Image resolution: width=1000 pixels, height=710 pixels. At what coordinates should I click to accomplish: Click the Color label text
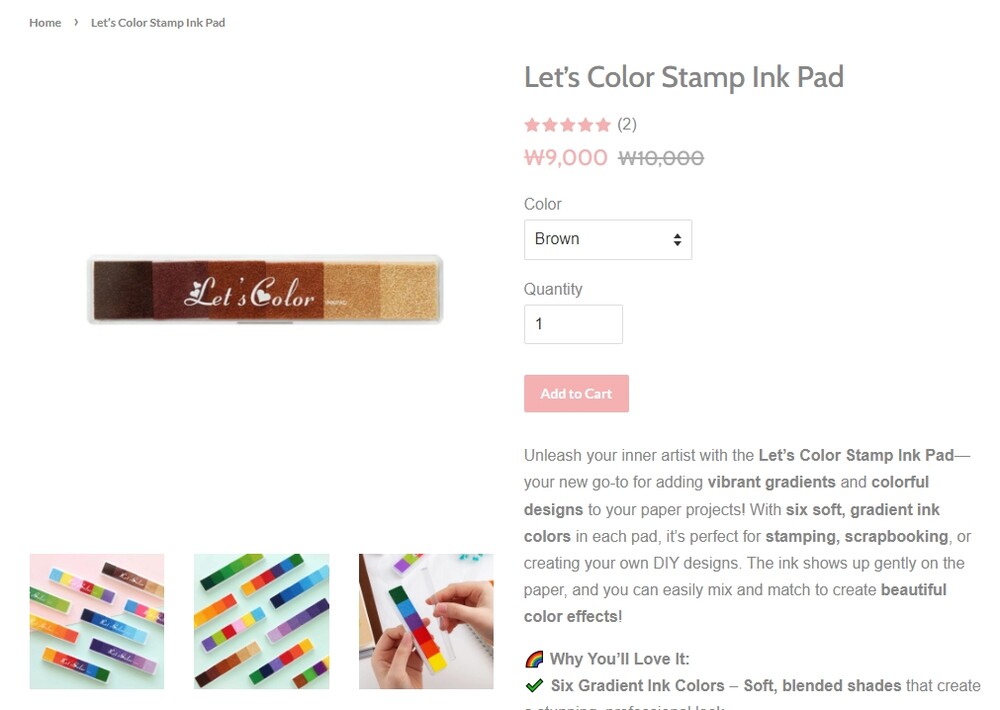543,204
